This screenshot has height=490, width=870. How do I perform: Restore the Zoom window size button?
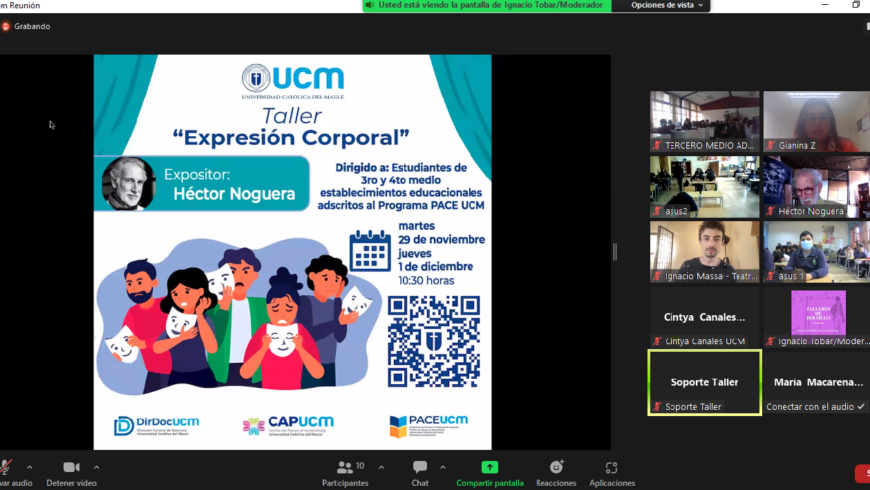pyautogui.click(x=856, y=4)
